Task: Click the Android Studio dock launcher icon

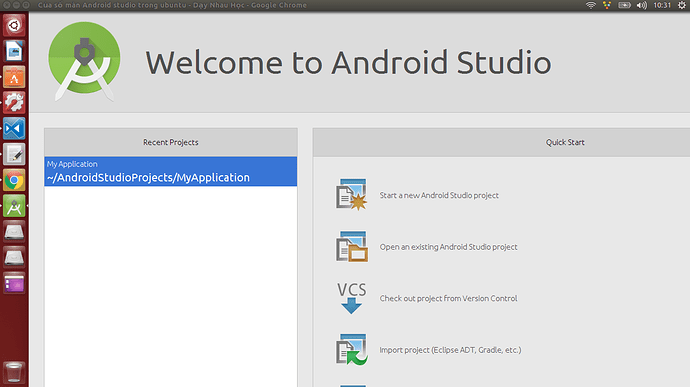Action: click(14, 206)
